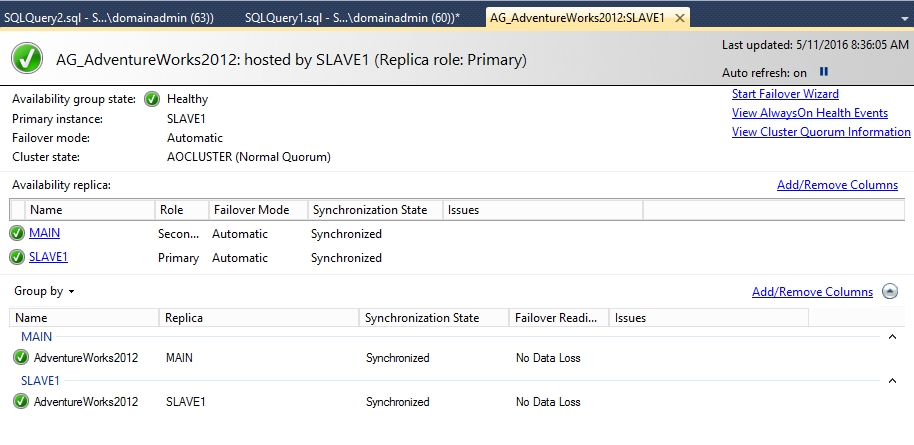Pause auto refresh with the pause icon
The height and width of the screenshot is (445, 914).
pos(824,72)
